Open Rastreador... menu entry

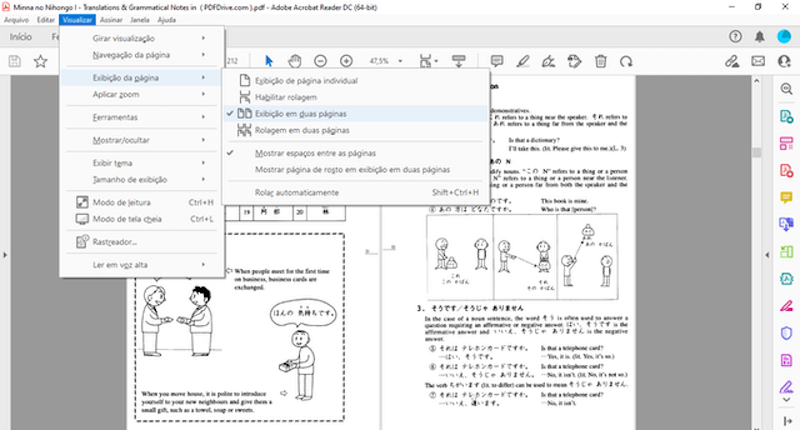(x=141, y=242)
